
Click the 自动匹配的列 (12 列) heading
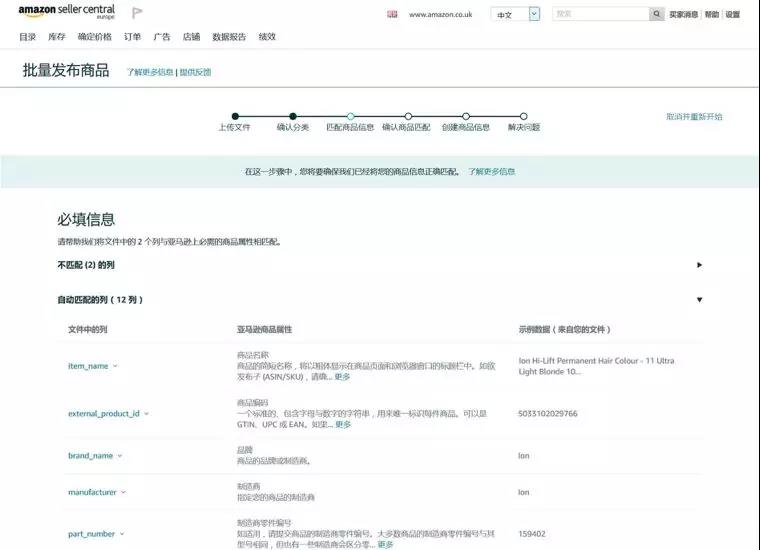click(100, 300)
